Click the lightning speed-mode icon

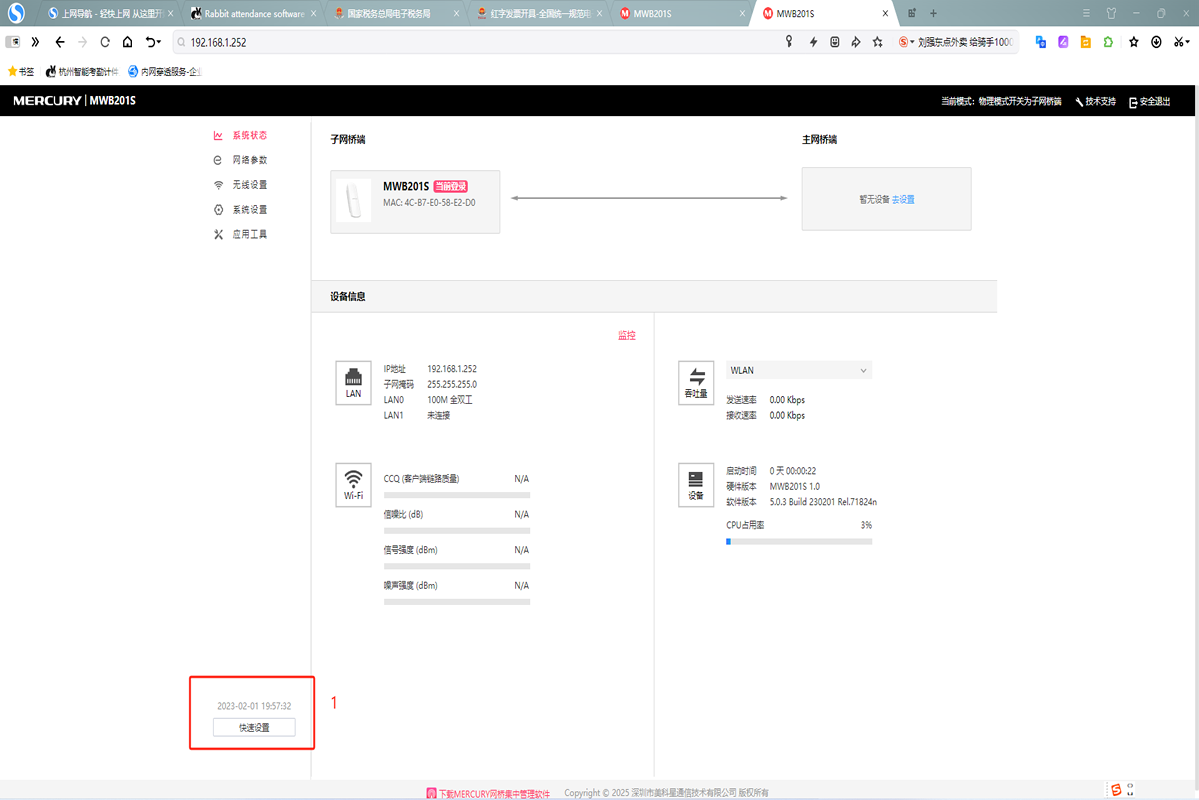[x=813, y=42]
